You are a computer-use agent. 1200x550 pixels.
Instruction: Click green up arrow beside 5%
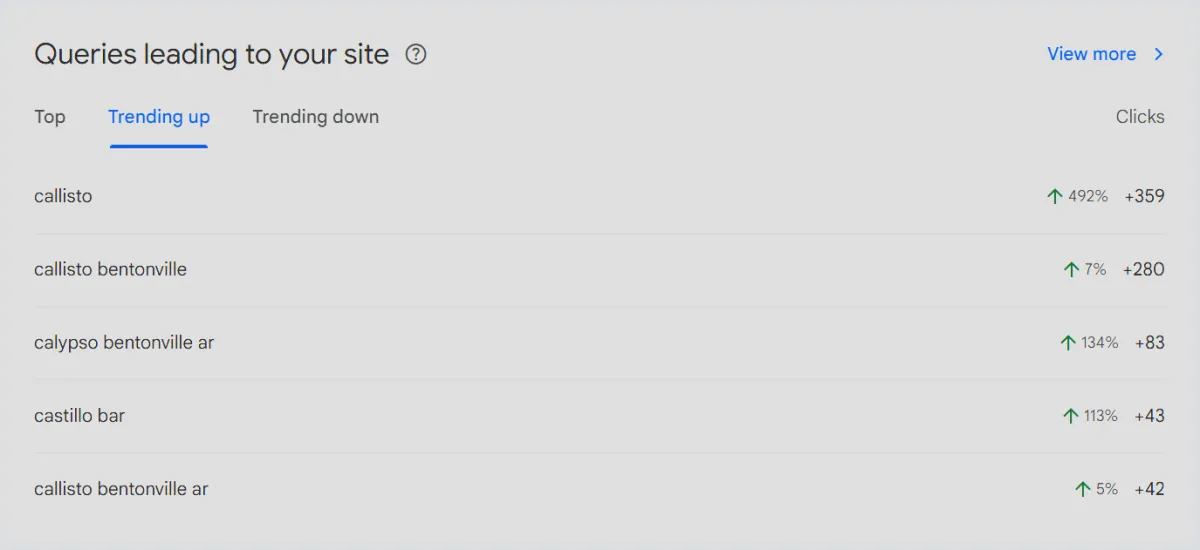pyautogui.click(x=1082, y=489)
